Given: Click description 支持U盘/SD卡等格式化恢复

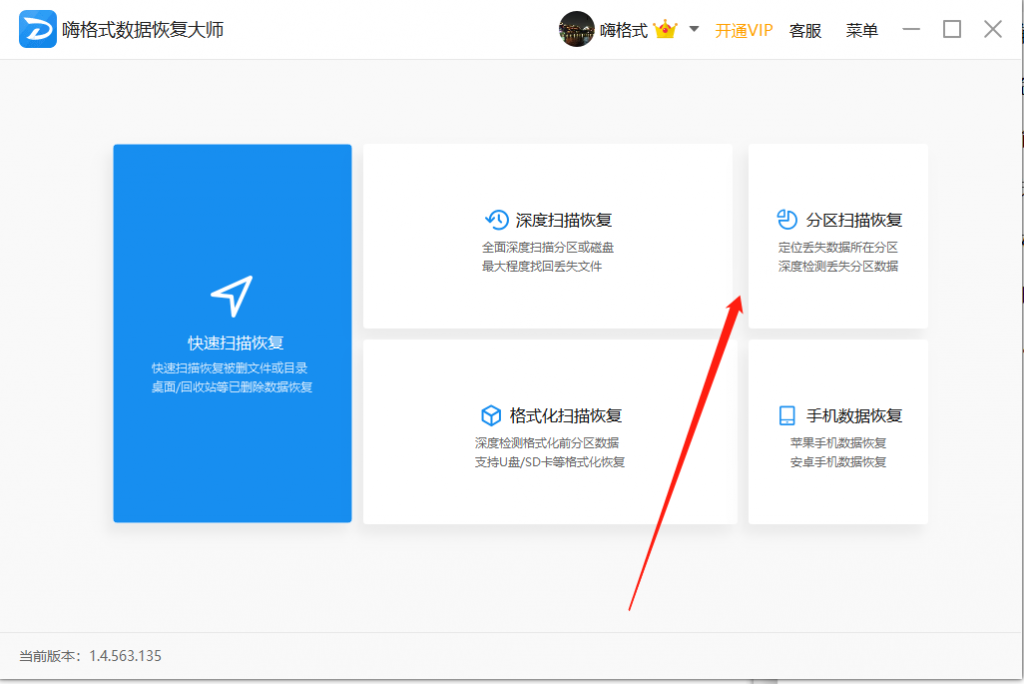Looking at the screenshot, I should tap(550, 462).
